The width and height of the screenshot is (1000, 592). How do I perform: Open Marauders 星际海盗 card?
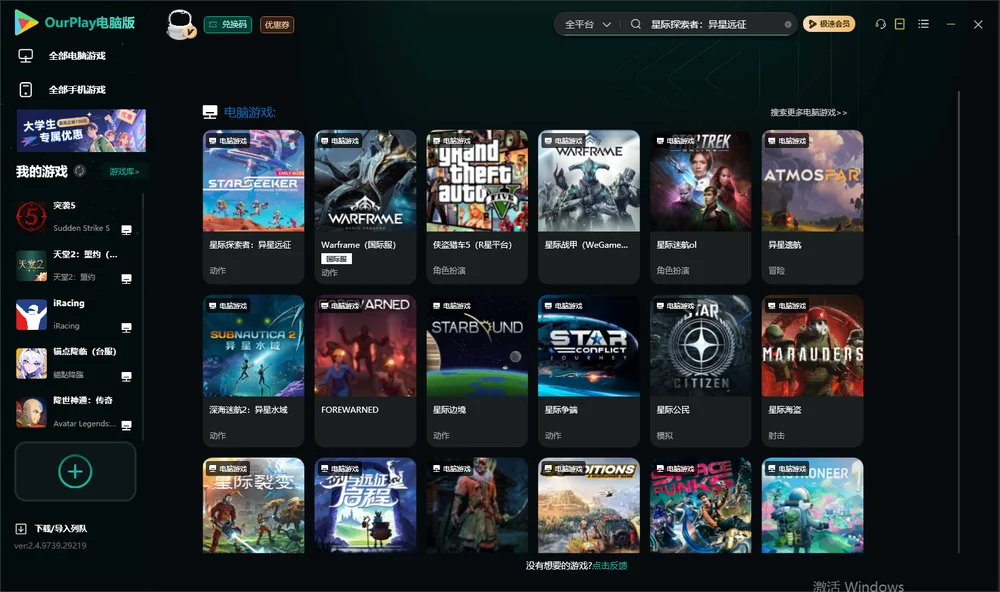pyautogui.click(x=812, y=371)
